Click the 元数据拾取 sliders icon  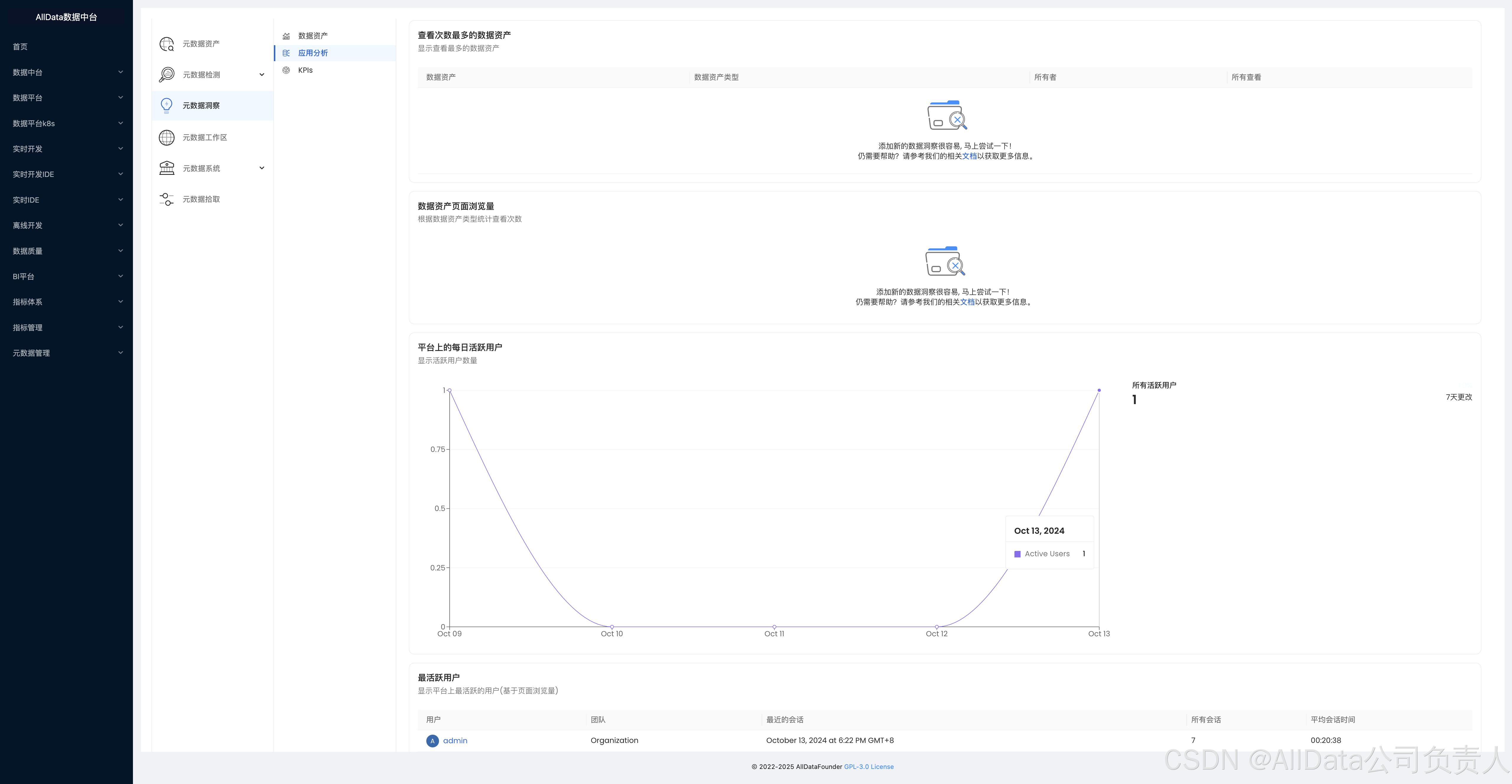tap(167, 199)
